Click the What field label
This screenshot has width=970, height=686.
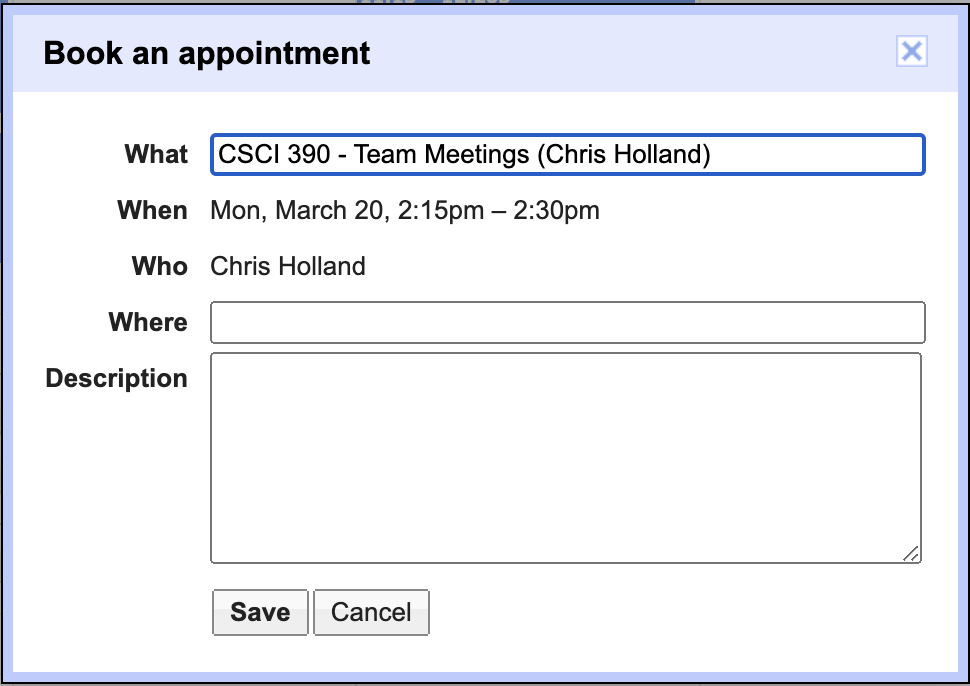pyautogui.click(x=156, y=155)
